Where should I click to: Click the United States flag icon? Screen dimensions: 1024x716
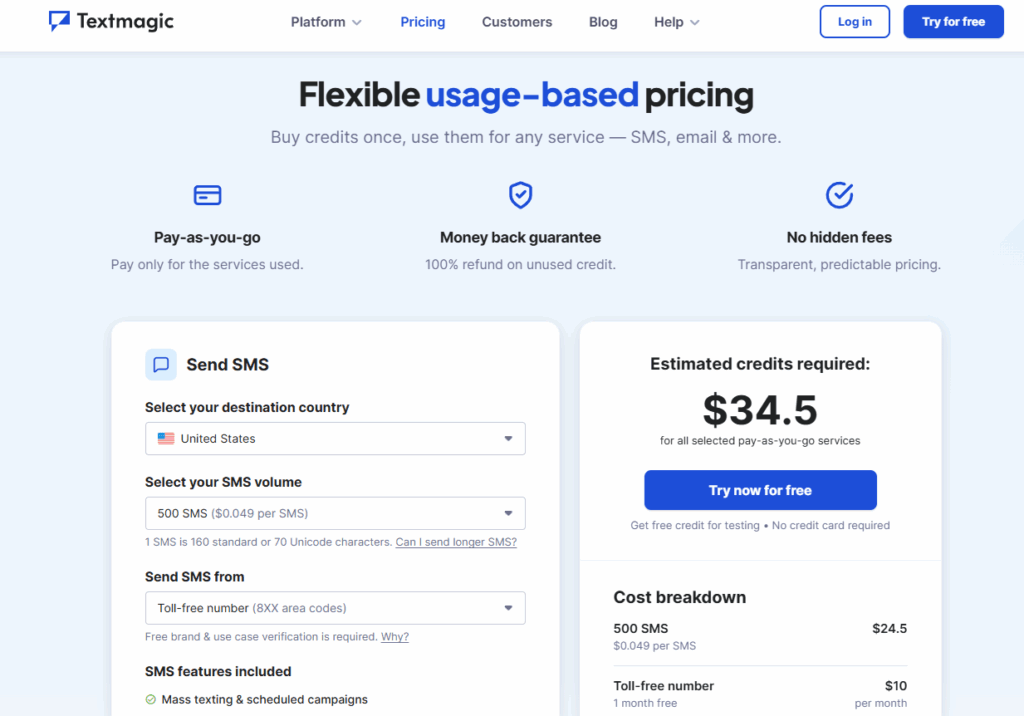click(167, 438)
